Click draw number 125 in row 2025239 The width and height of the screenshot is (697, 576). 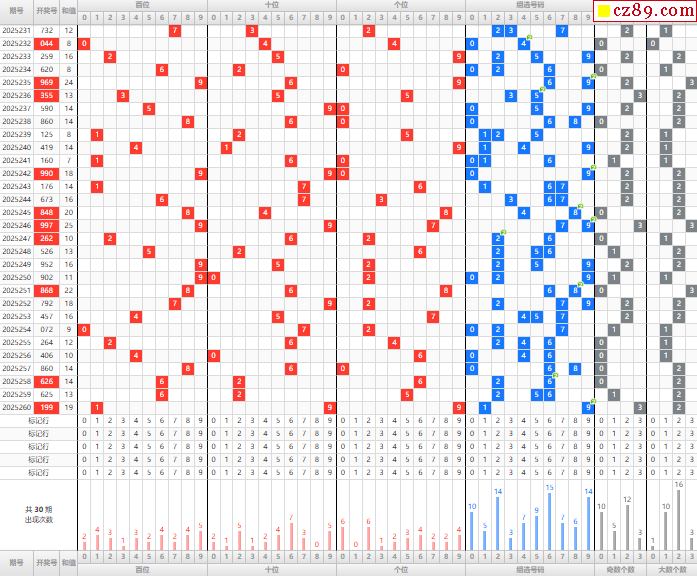click(46, 134)
